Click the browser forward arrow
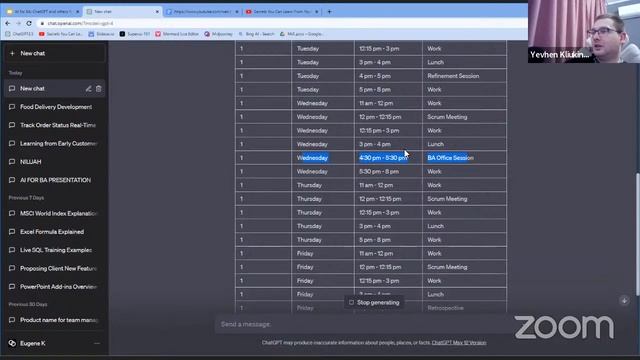This screenshot has height=360, width=640. click(18, 23)
